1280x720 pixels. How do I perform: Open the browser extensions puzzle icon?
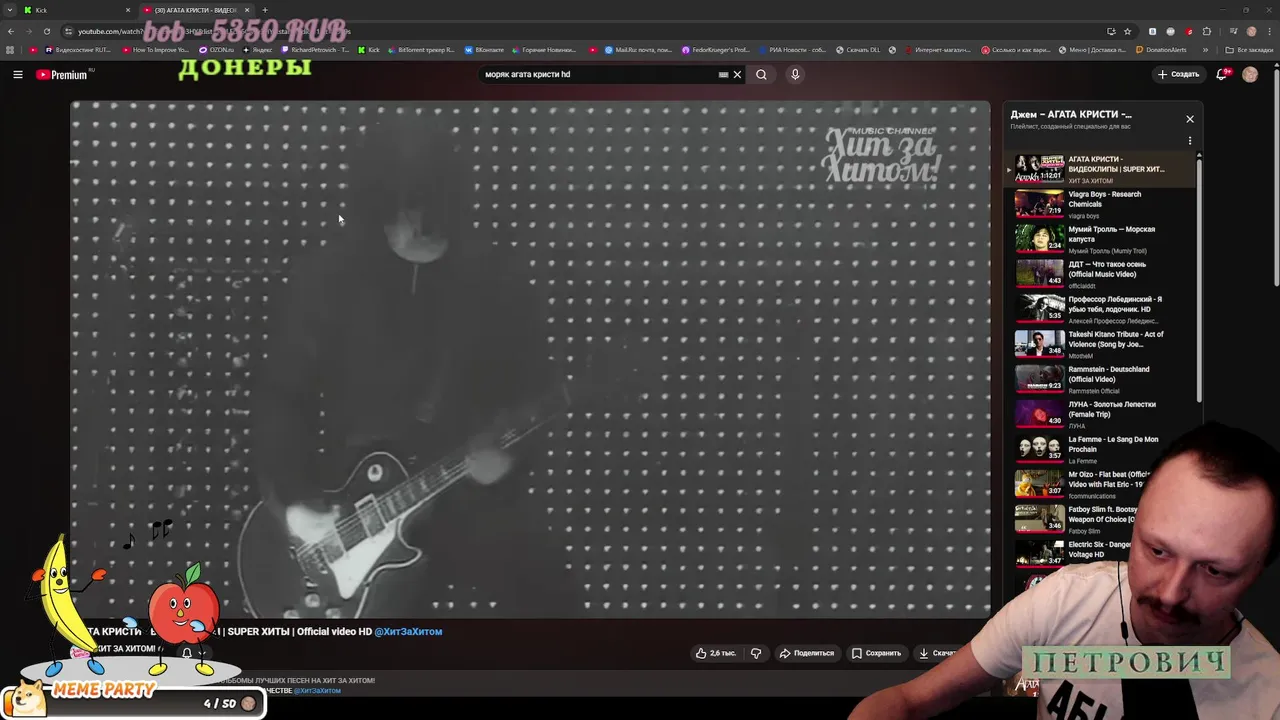[1207, 31]
